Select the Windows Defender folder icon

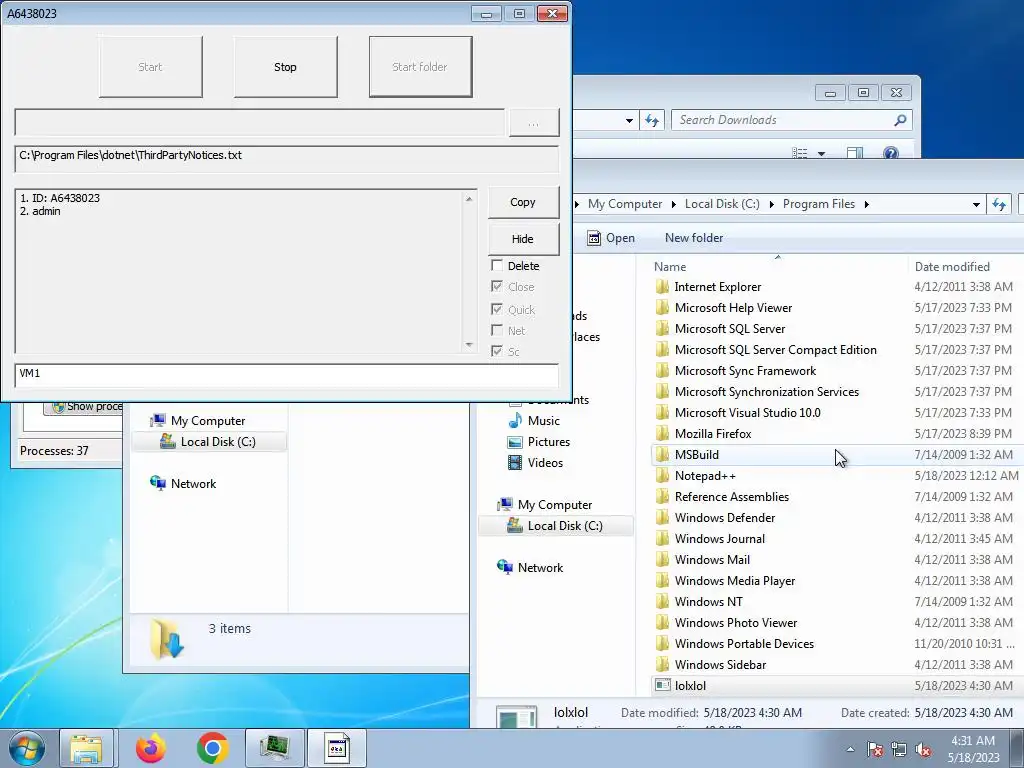(x=662, y=517)
